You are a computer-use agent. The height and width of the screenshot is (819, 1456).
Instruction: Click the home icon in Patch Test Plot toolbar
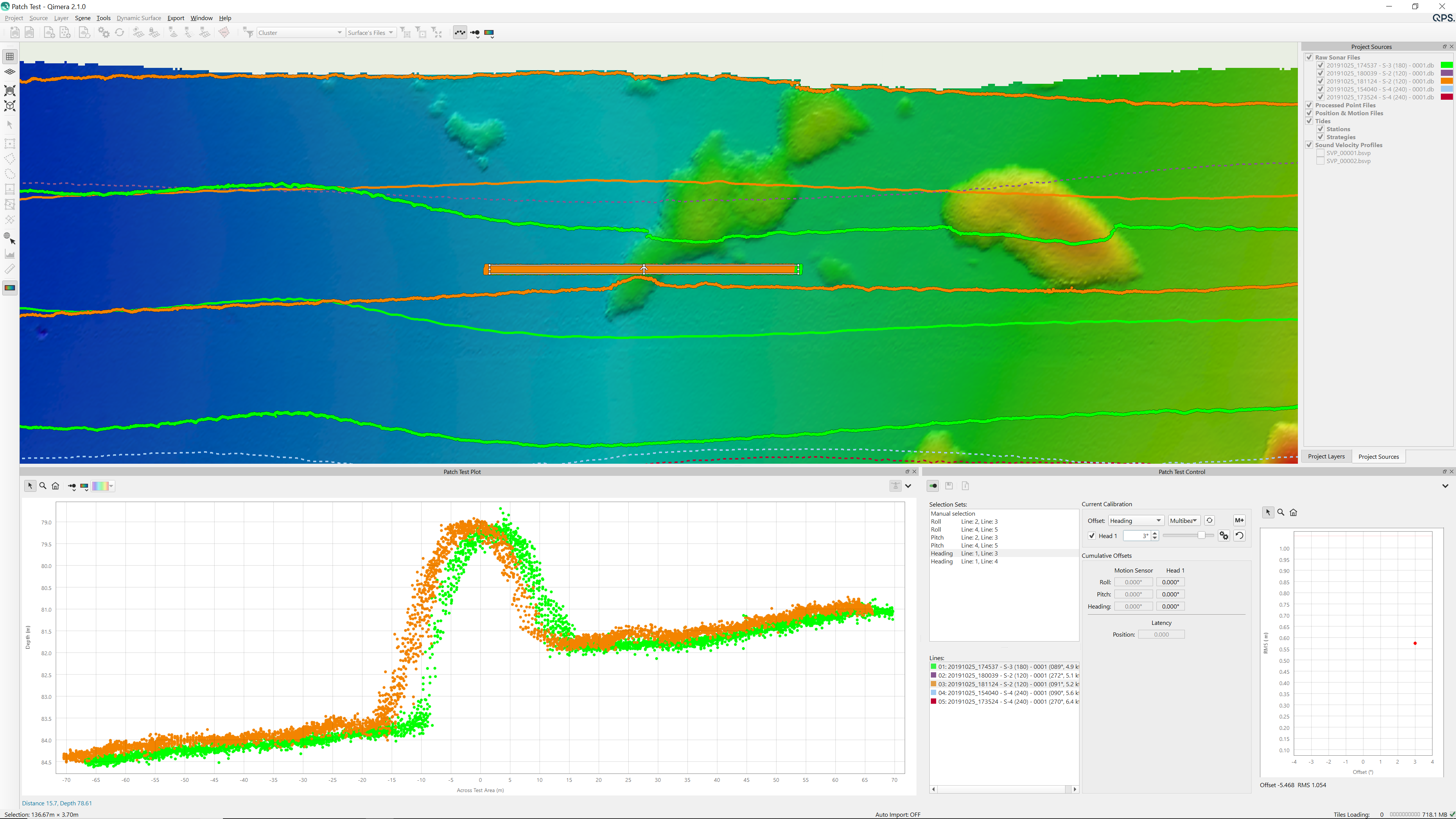55,485
